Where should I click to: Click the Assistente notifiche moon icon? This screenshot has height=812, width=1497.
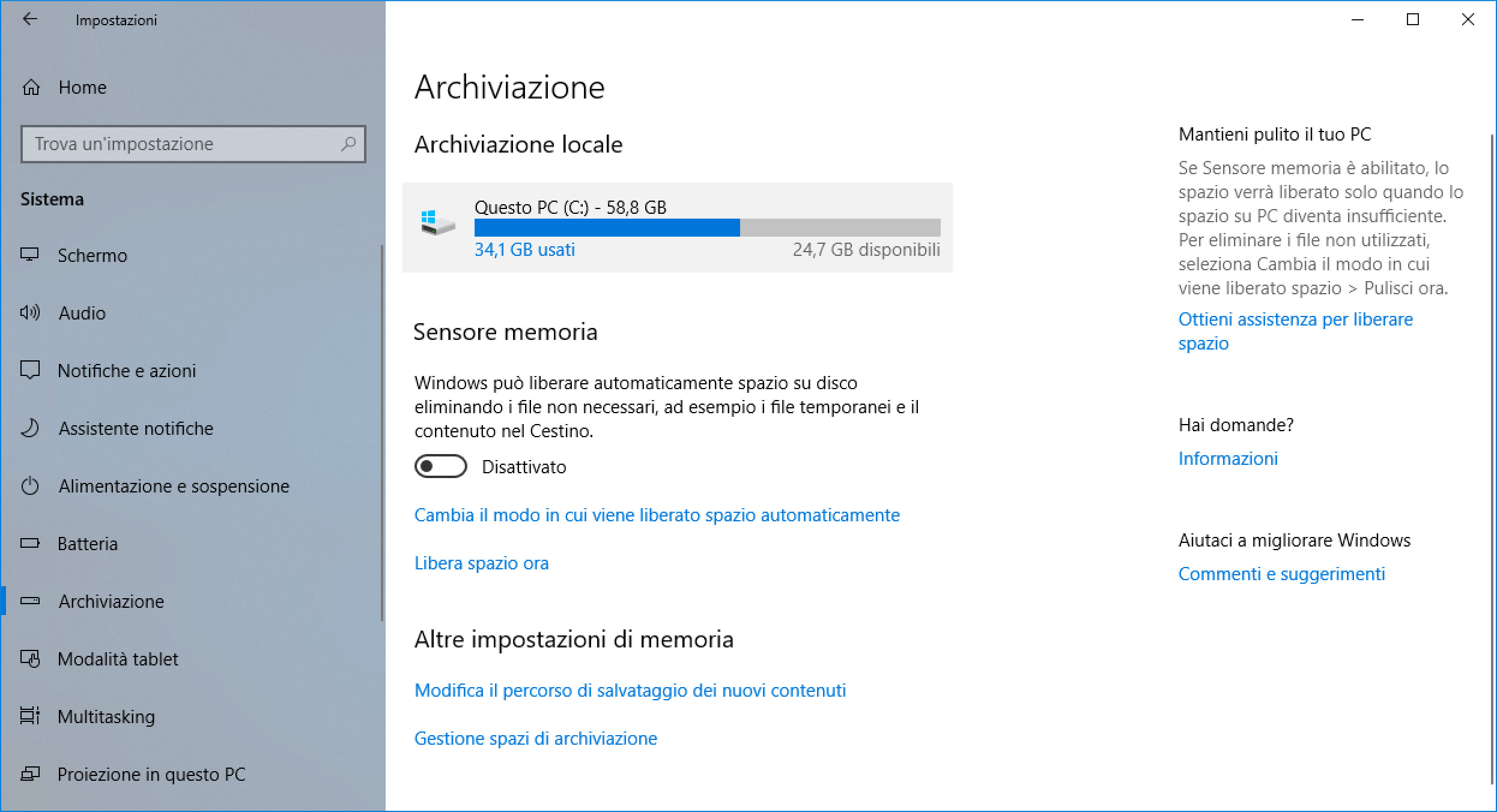[30, 428]
